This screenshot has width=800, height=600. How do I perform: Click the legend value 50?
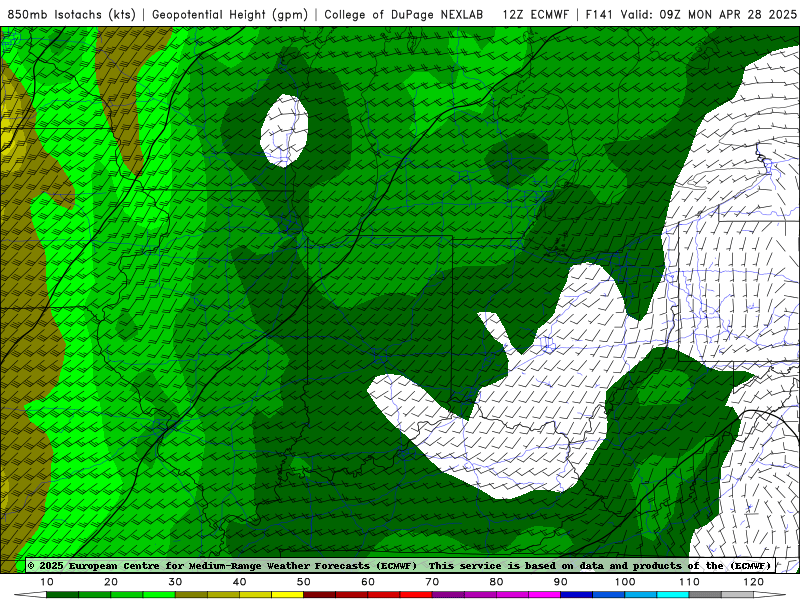(304, 582)
